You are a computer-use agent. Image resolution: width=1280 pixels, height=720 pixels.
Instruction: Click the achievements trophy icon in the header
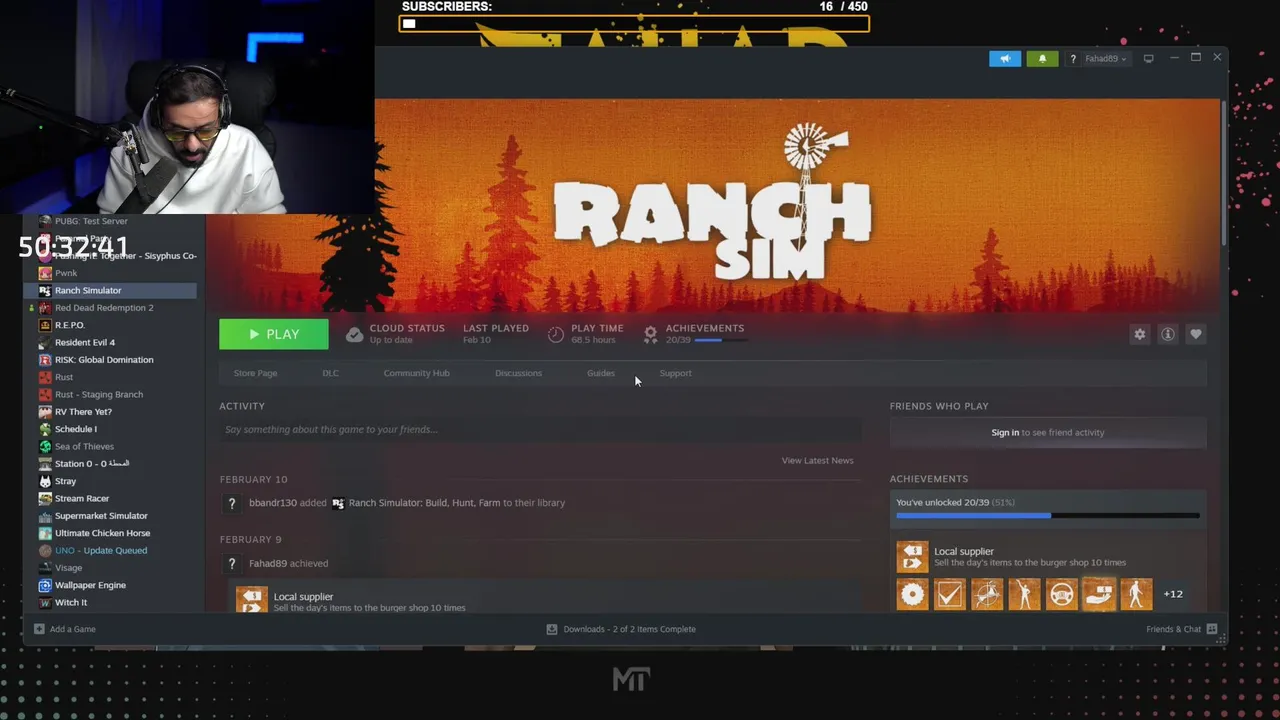tap(650, 334)
